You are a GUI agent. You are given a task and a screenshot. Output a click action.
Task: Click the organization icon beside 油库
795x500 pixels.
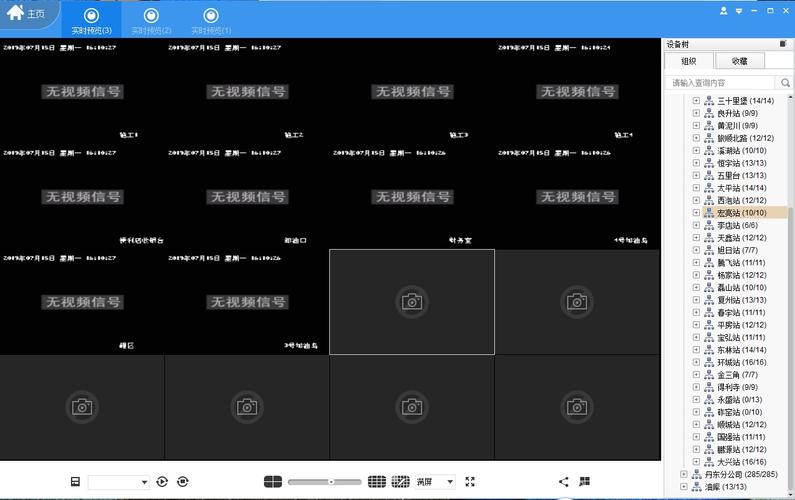pyautogui.click(x=697, y=486)
